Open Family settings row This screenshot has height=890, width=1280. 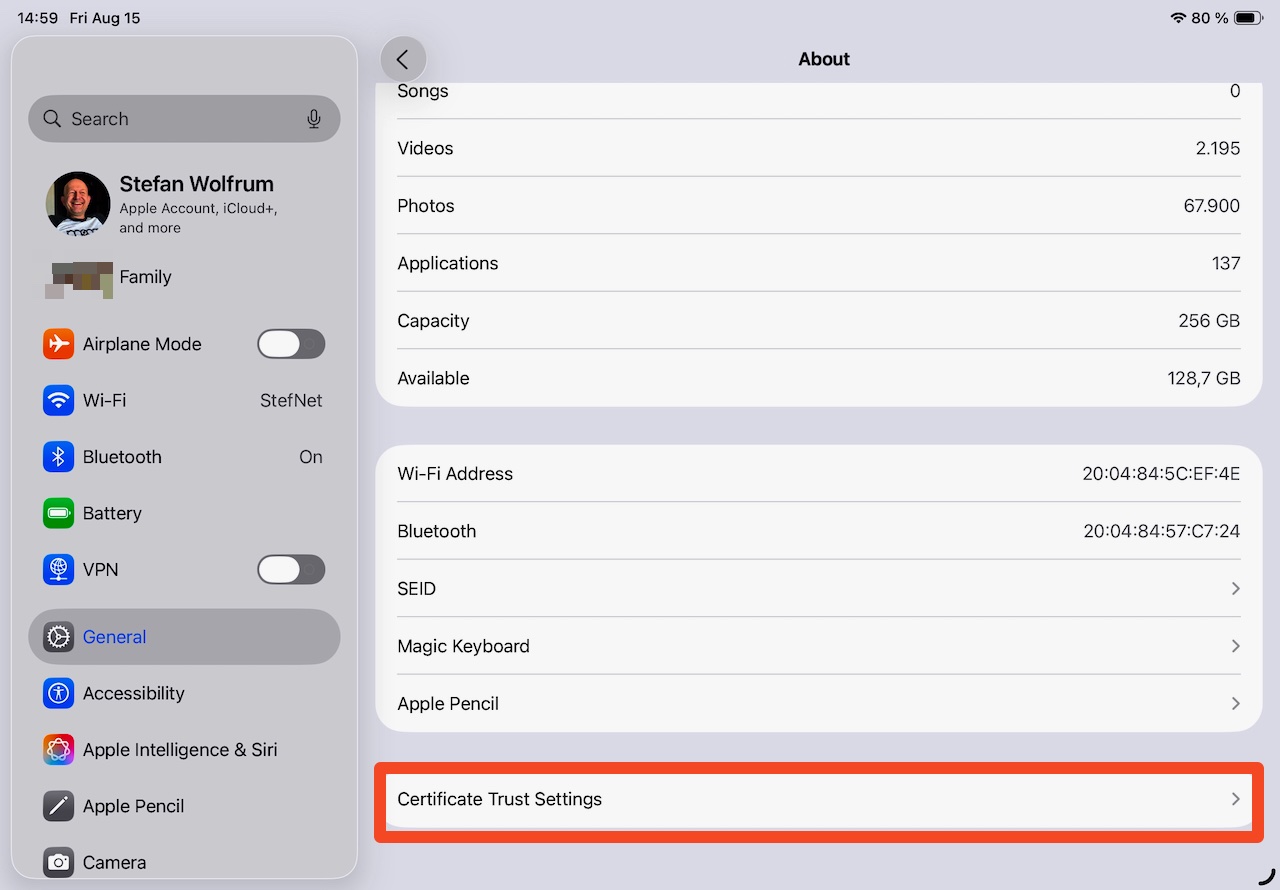point(184,277)
